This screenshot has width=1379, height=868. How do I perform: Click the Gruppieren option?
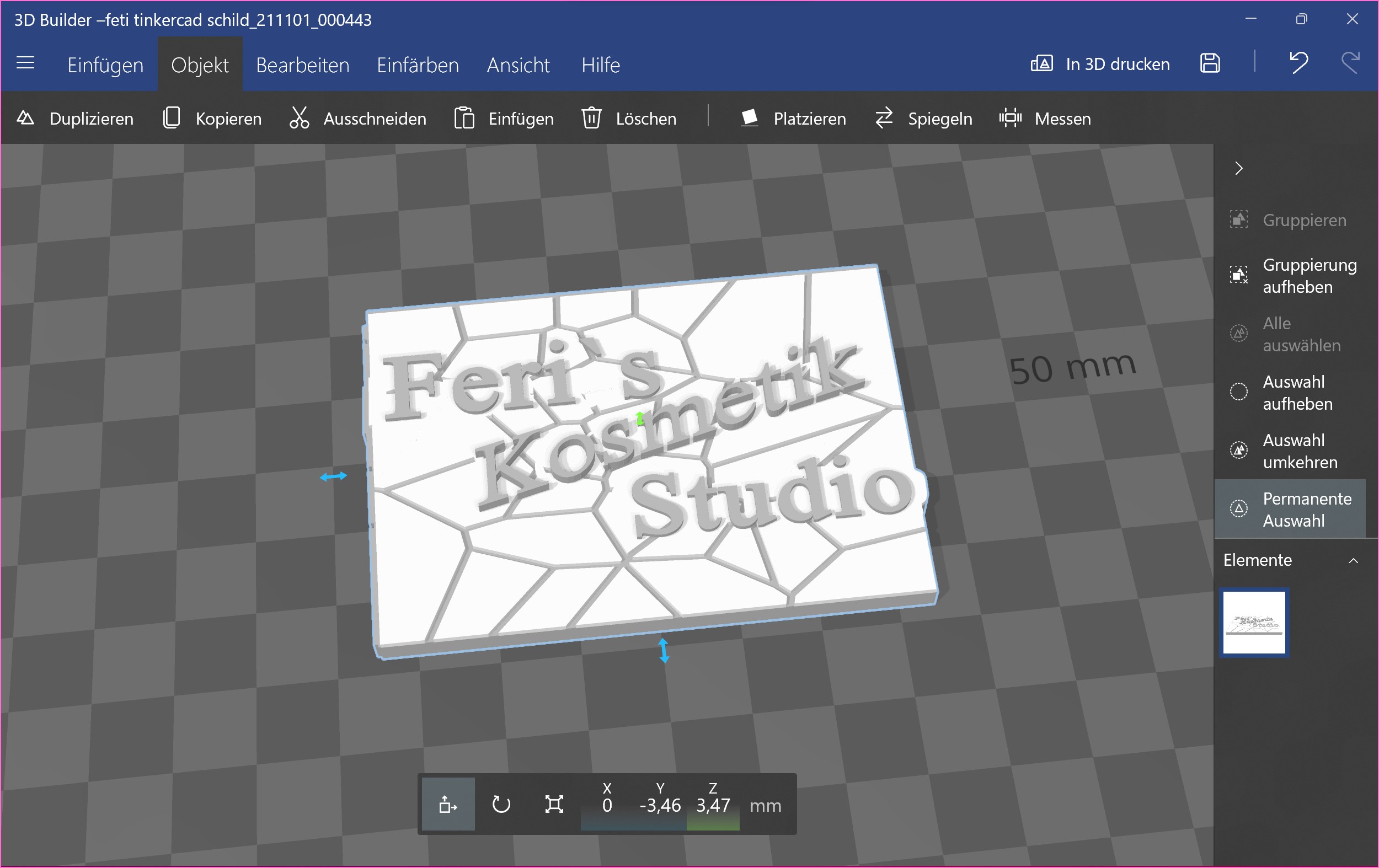pyautogui.click(x=1291, y=220)
